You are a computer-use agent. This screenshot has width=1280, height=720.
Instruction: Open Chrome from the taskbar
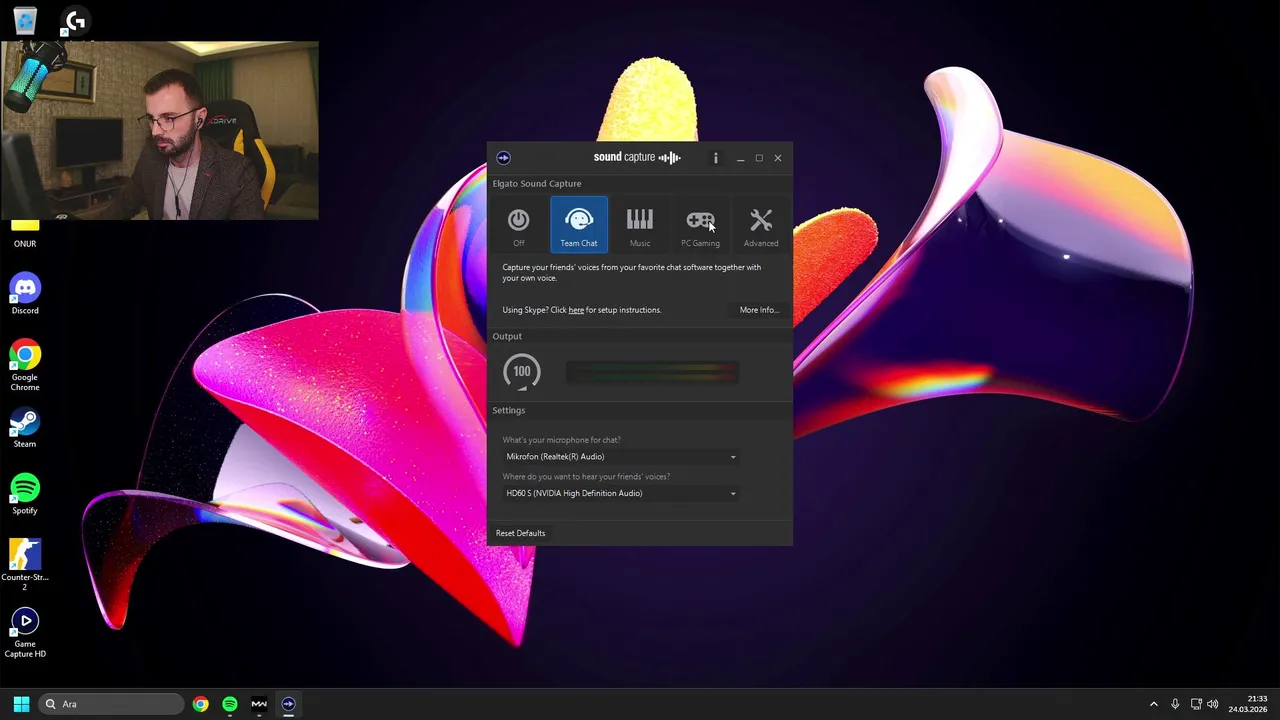click(201, 704)
